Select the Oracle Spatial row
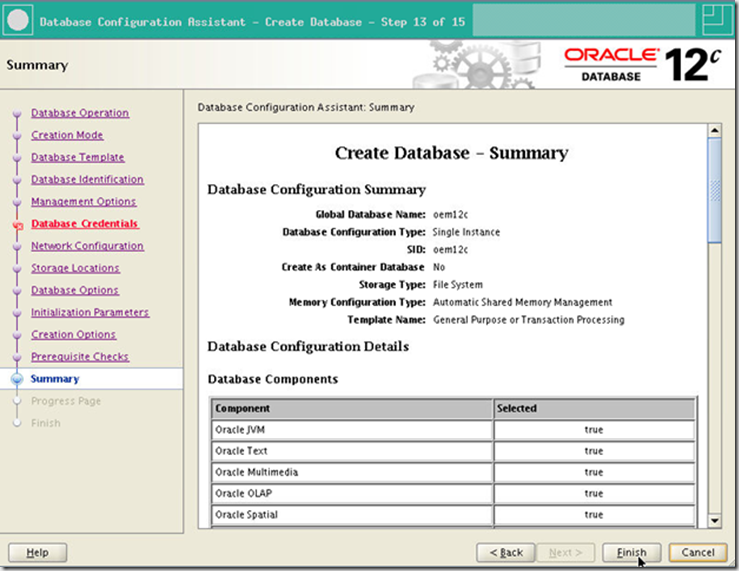Viewport: 739px width, 571px height. (453, 514)
